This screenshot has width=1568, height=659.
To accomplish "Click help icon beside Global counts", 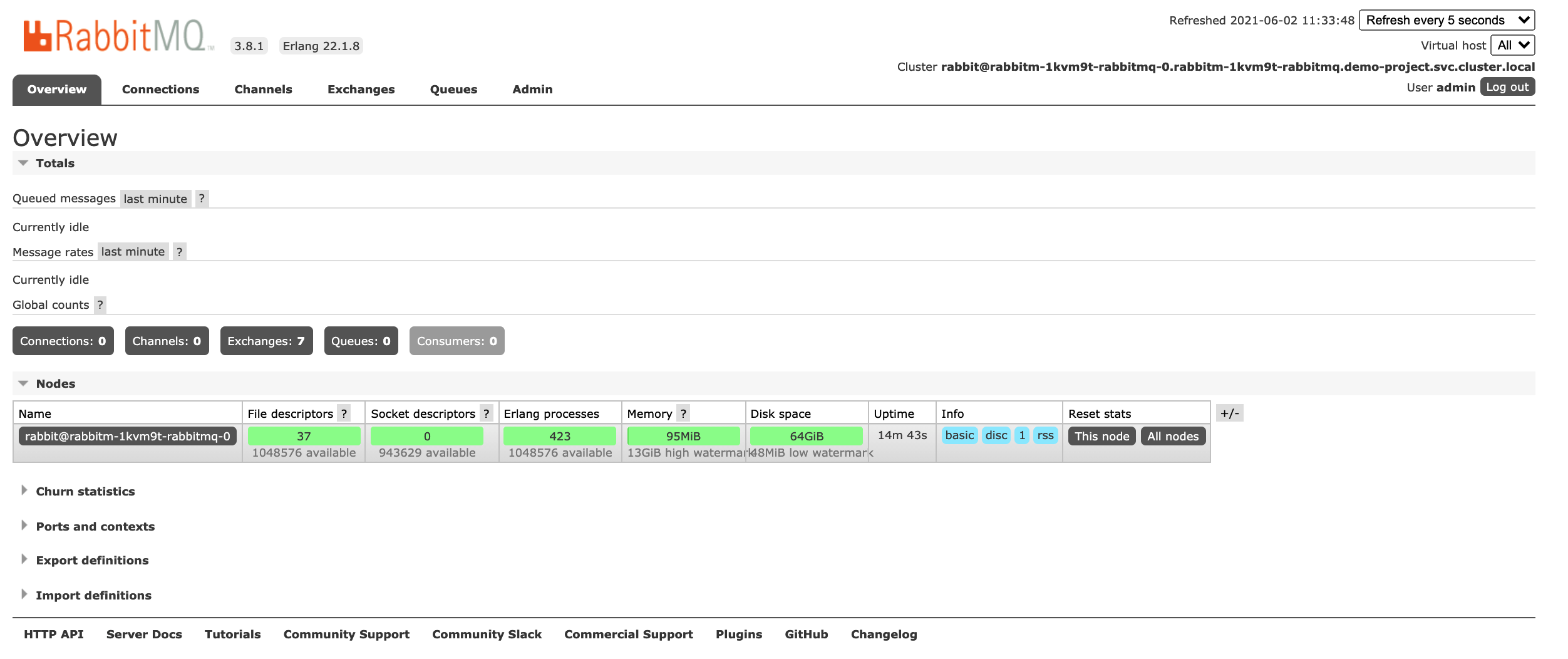I will coord(100,305).
